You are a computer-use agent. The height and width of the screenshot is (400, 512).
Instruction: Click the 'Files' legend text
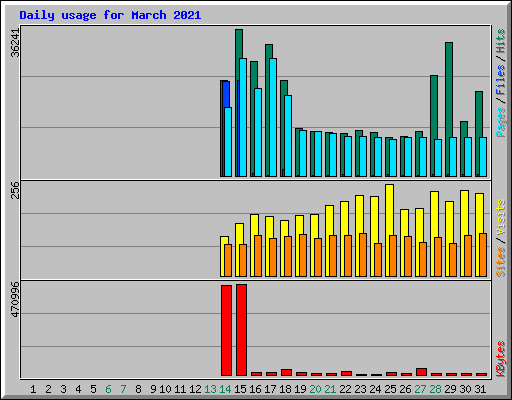tap(500, 80)
